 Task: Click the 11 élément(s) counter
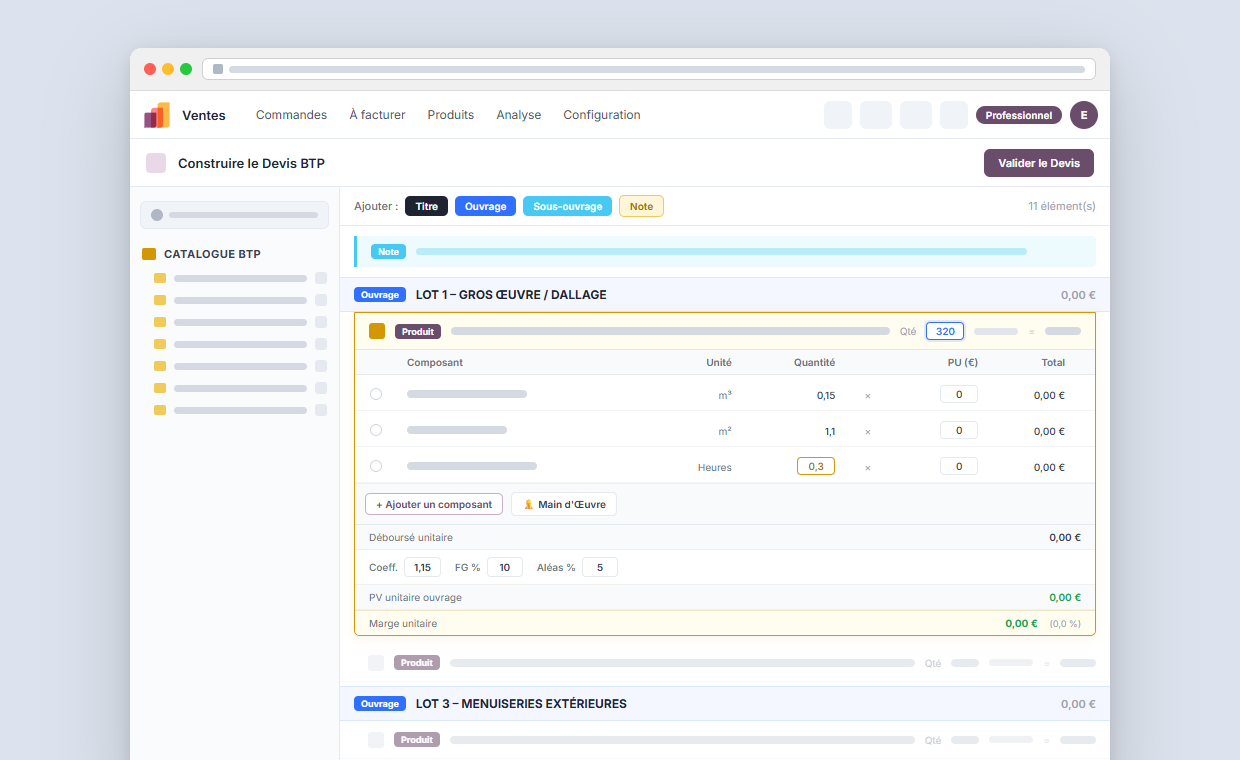[x=1062, y=206]
